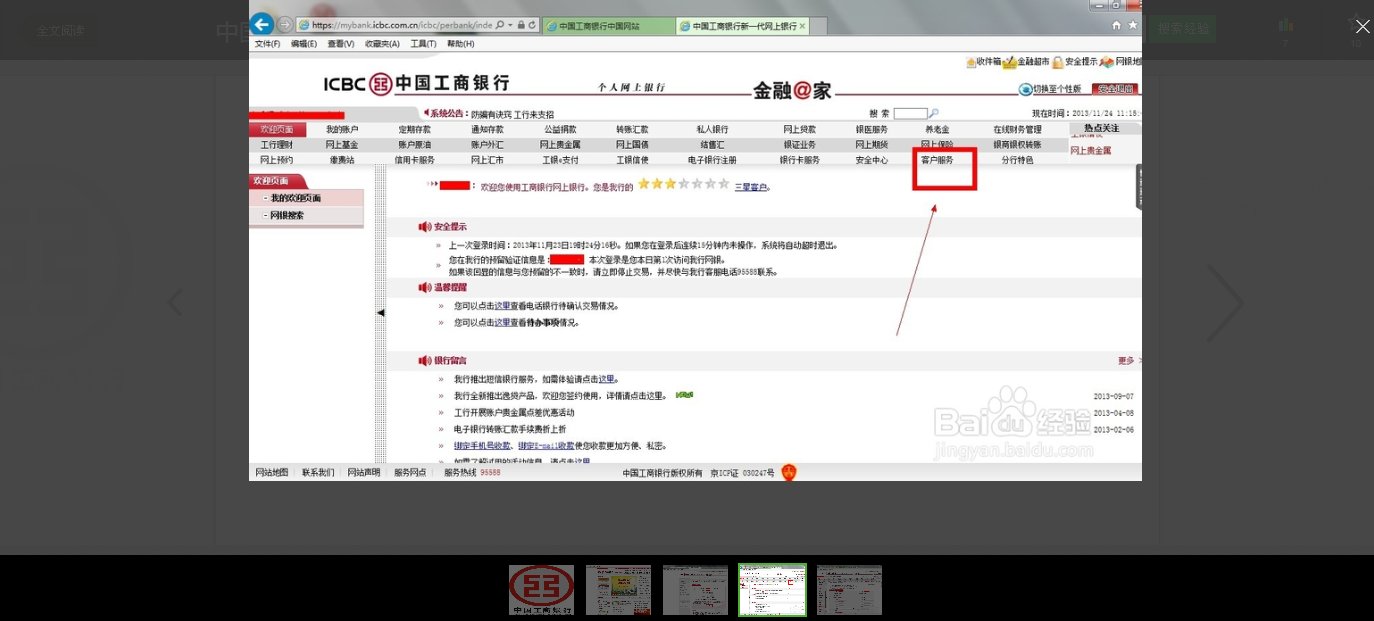
Task: Click the address bar search magnifier icon
Action: tap(498, 25)
